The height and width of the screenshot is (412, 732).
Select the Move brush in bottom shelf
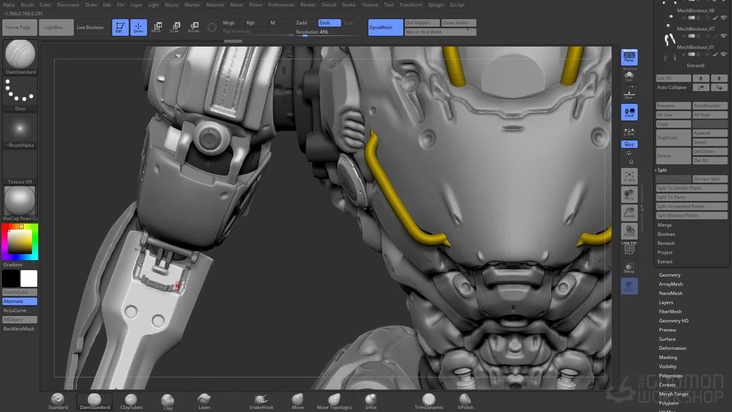(297, 401)
